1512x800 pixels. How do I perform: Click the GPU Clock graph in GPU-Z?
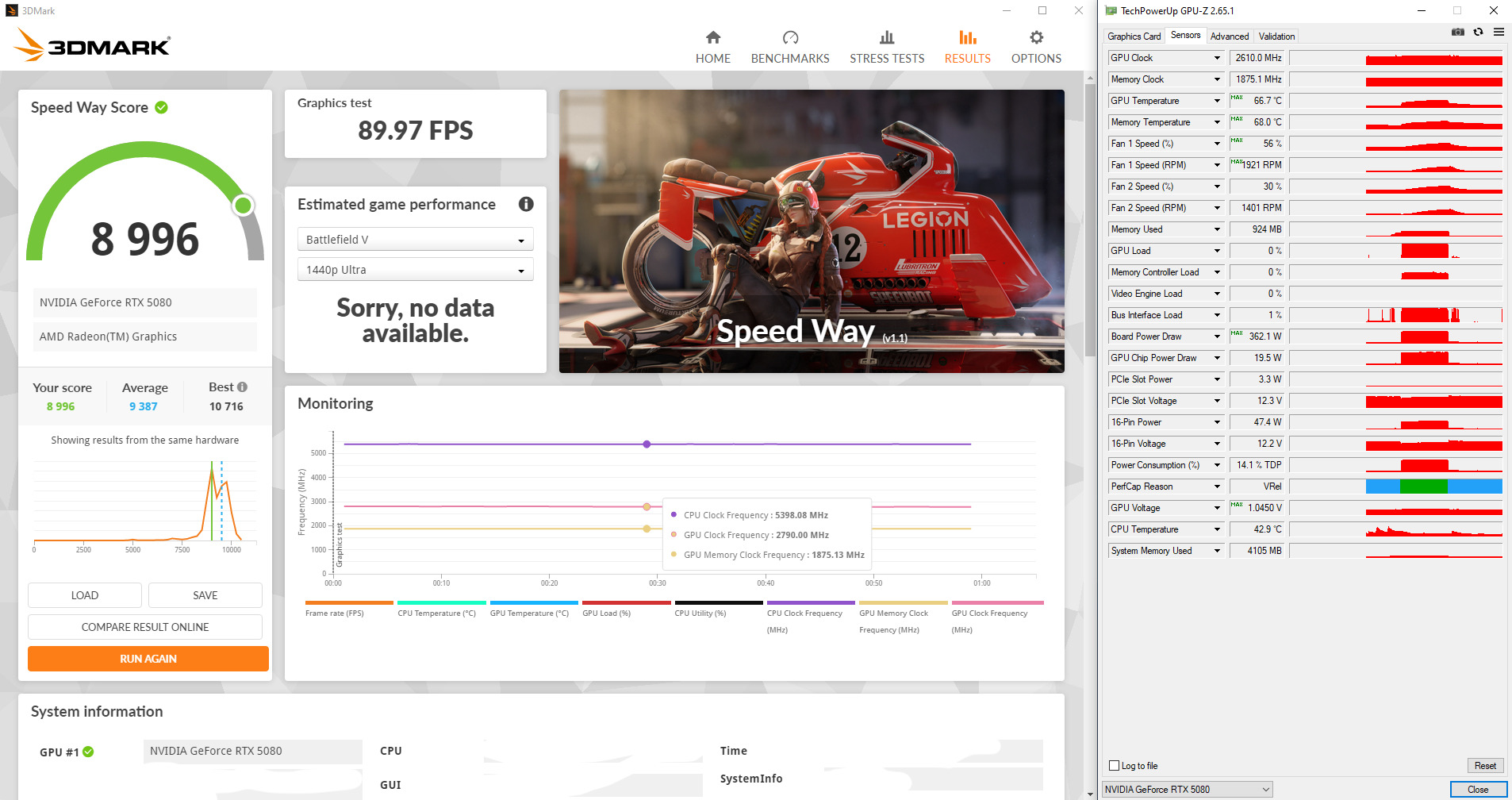point(1396,58)
